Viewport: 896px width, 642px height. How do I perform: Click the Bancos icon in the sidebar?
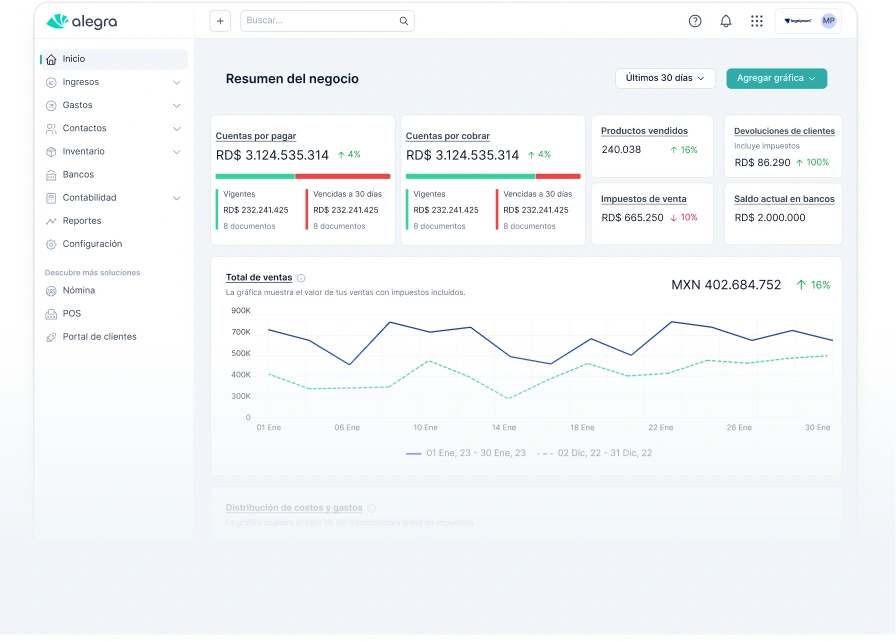pyautogui.click(x=51, y=175)
